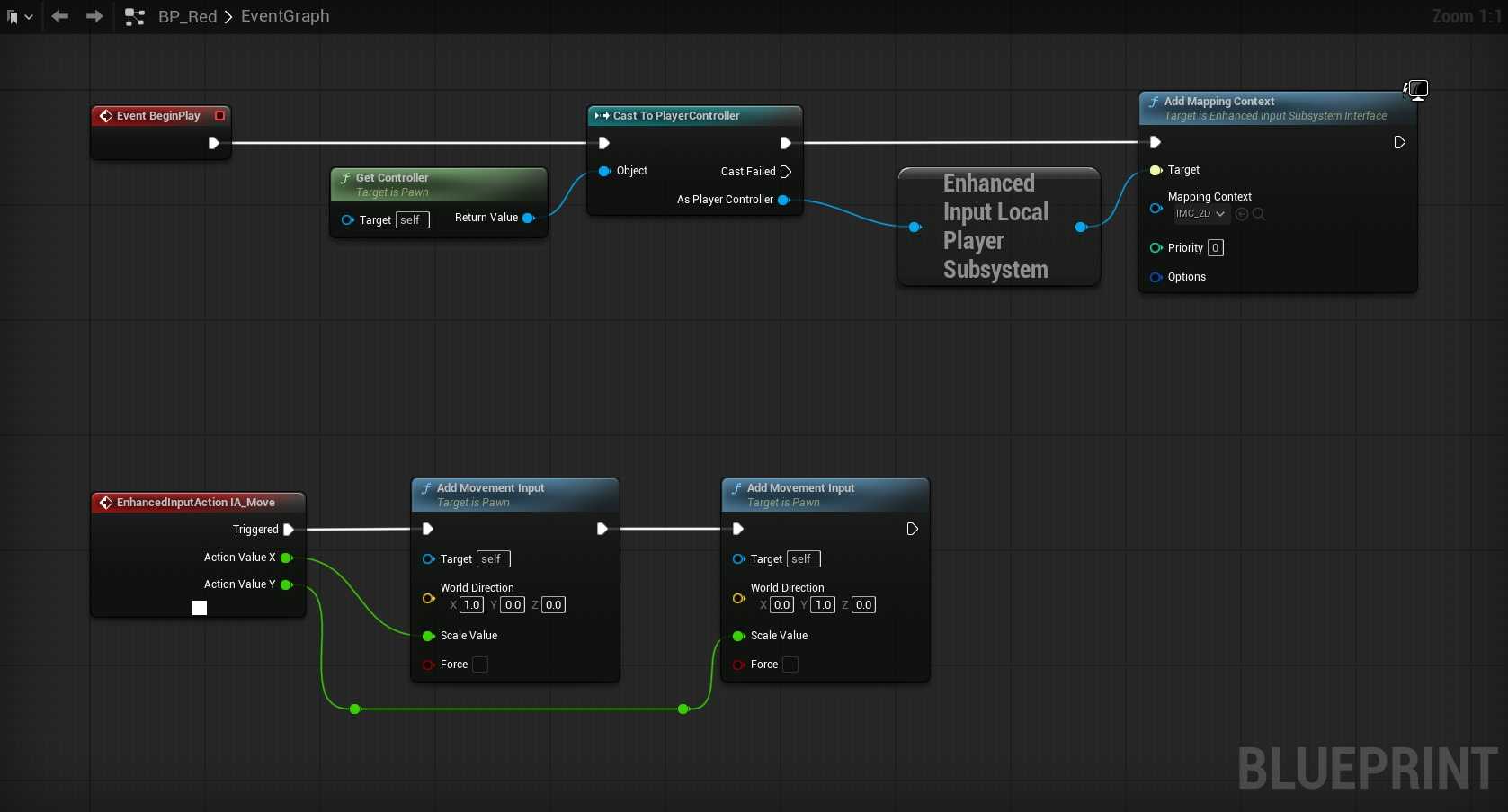Viewport: 1508px width, 812px height.
Task: Click World Direction Y field in second Add Movement Input
Action: click(x=823, y=605)
